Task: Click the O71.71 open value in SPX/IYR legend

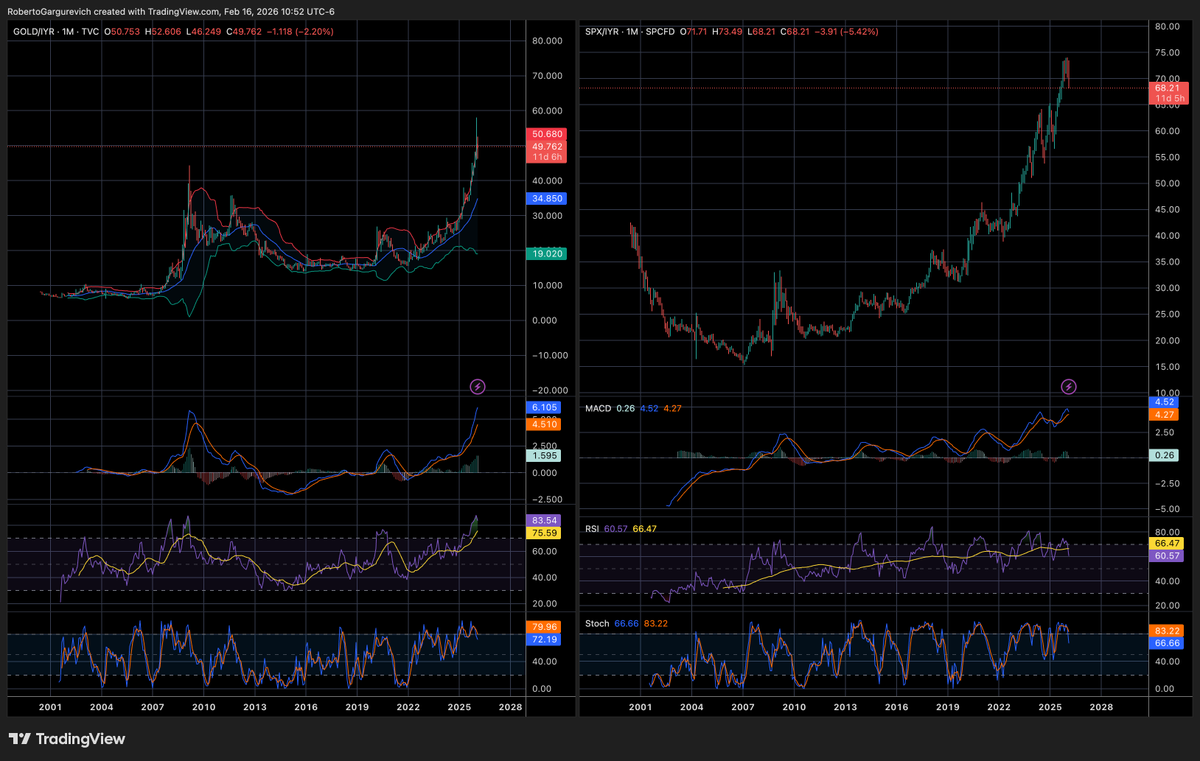Action: [x=694, y=32]
